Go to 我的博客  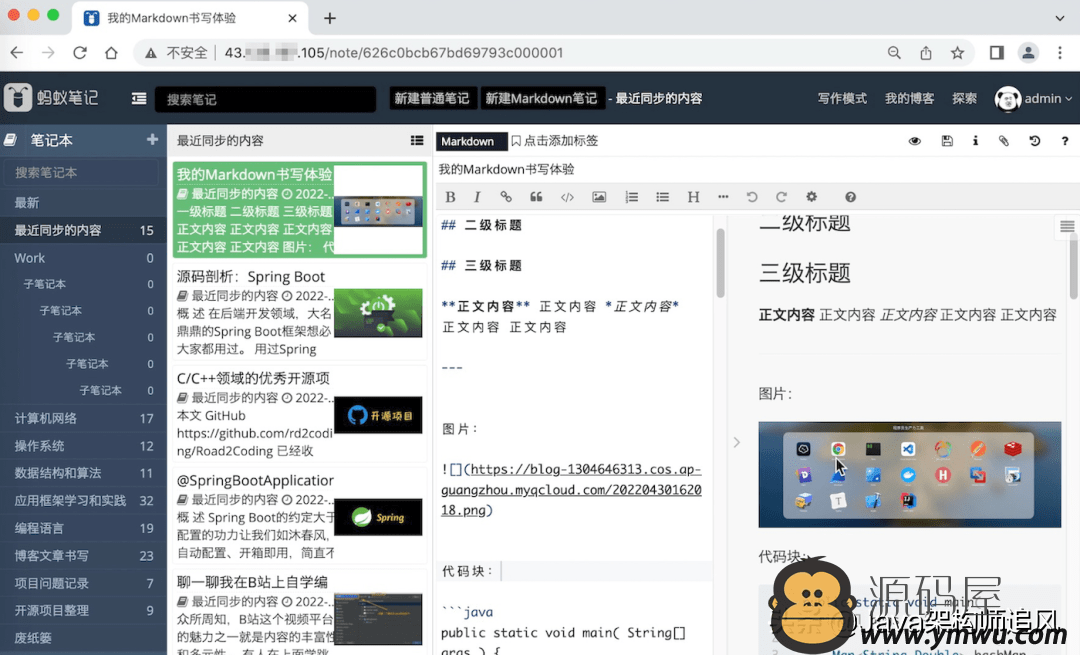click(x=909, y=98)
